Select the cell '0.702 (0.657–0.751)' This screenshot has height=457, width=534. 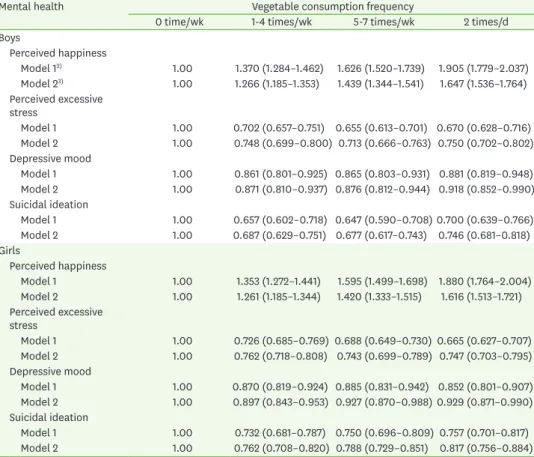pyautogui.click(x=279, y=128)
